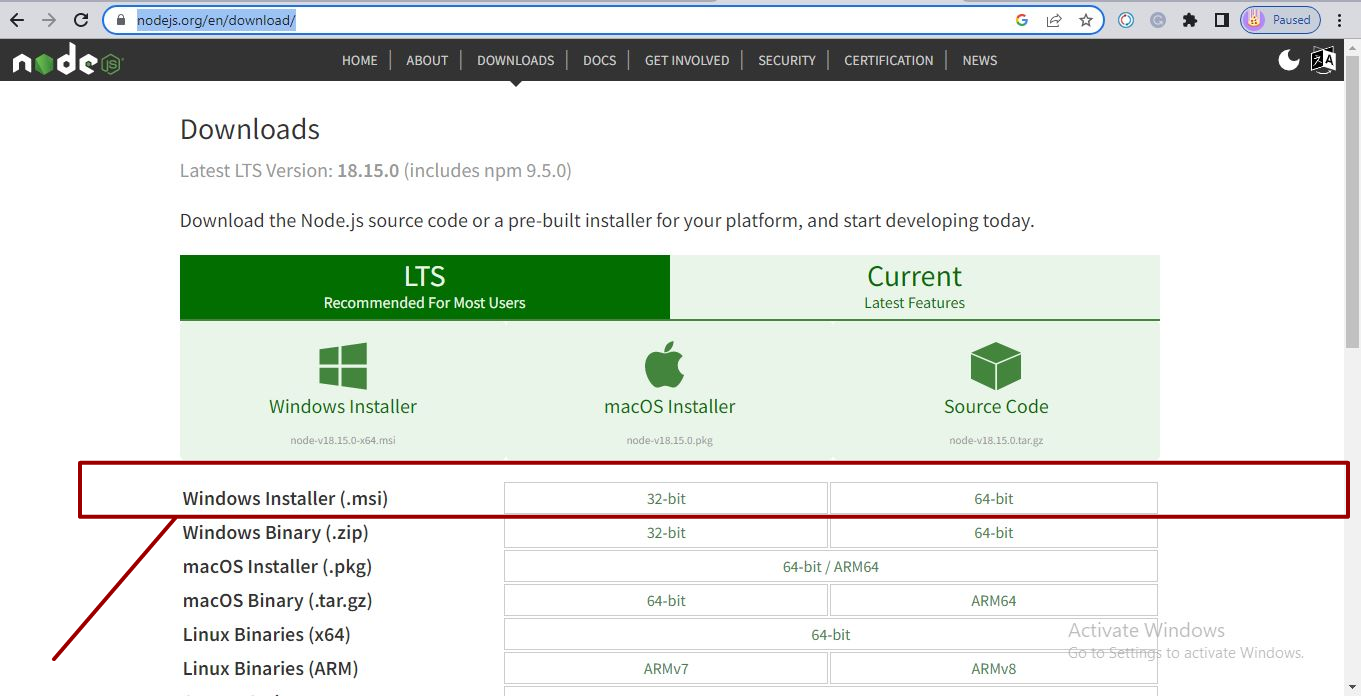Open HOME in navigation menu
This screenshot has width=1361, height=696.
tap(360, 60)
